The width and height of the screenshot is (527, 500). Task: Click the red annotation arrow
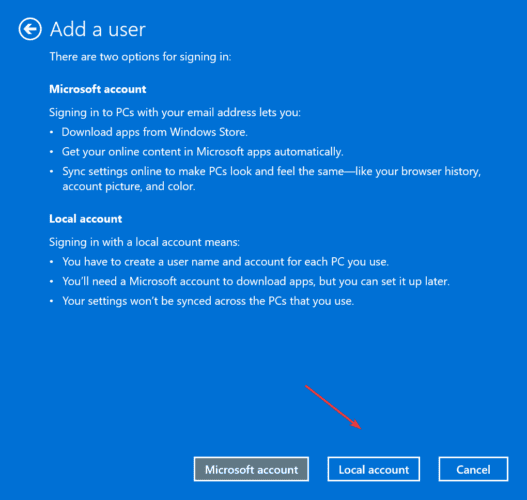[333, 407]
